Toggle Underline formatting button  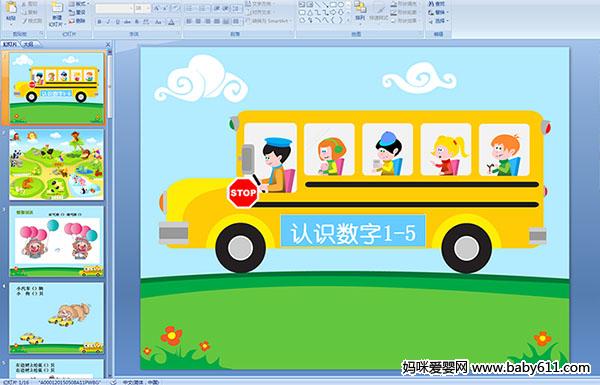coord(117,22)
